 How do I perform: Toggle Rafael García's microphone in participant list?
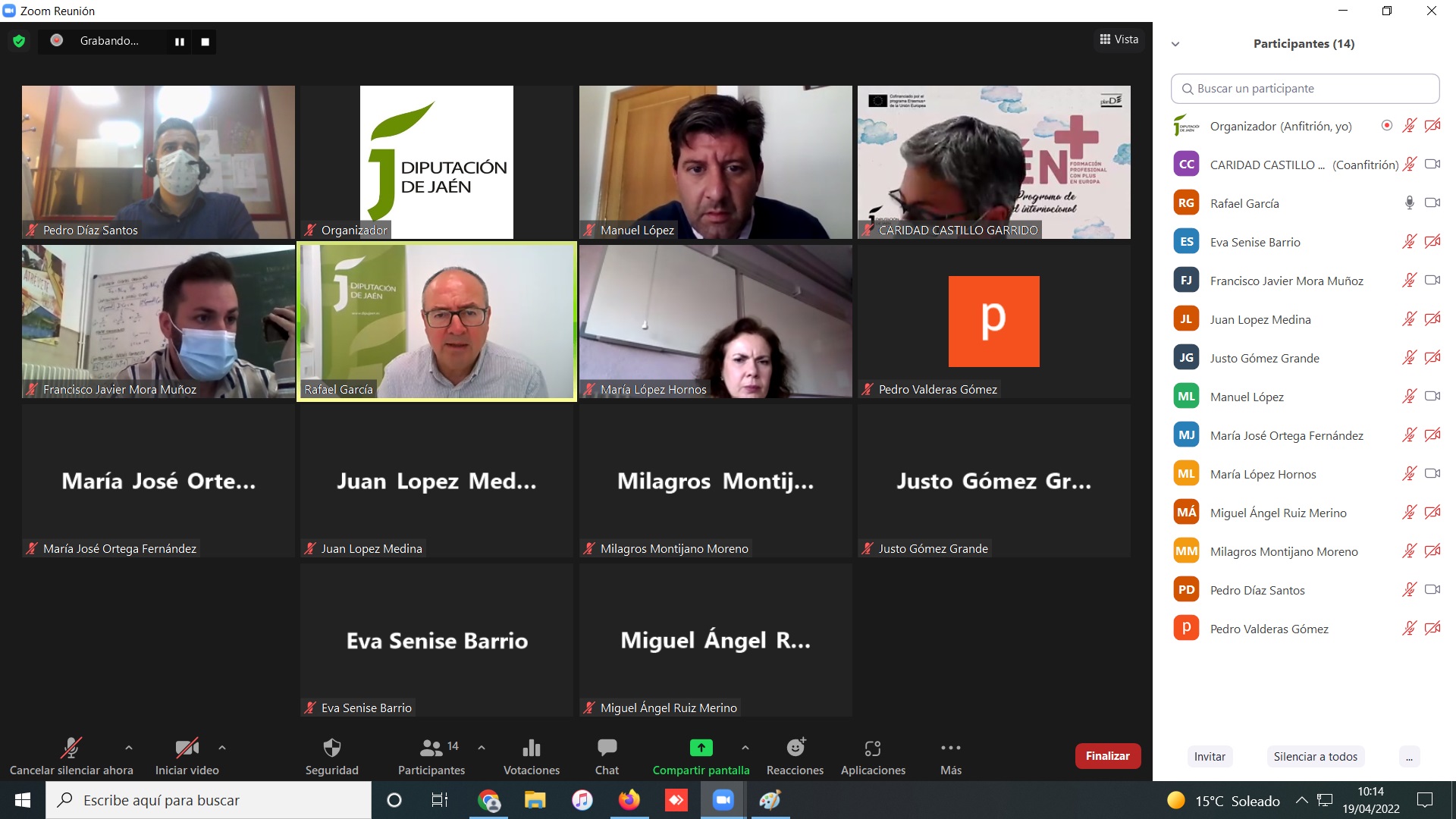click(x=1409, y=202)
